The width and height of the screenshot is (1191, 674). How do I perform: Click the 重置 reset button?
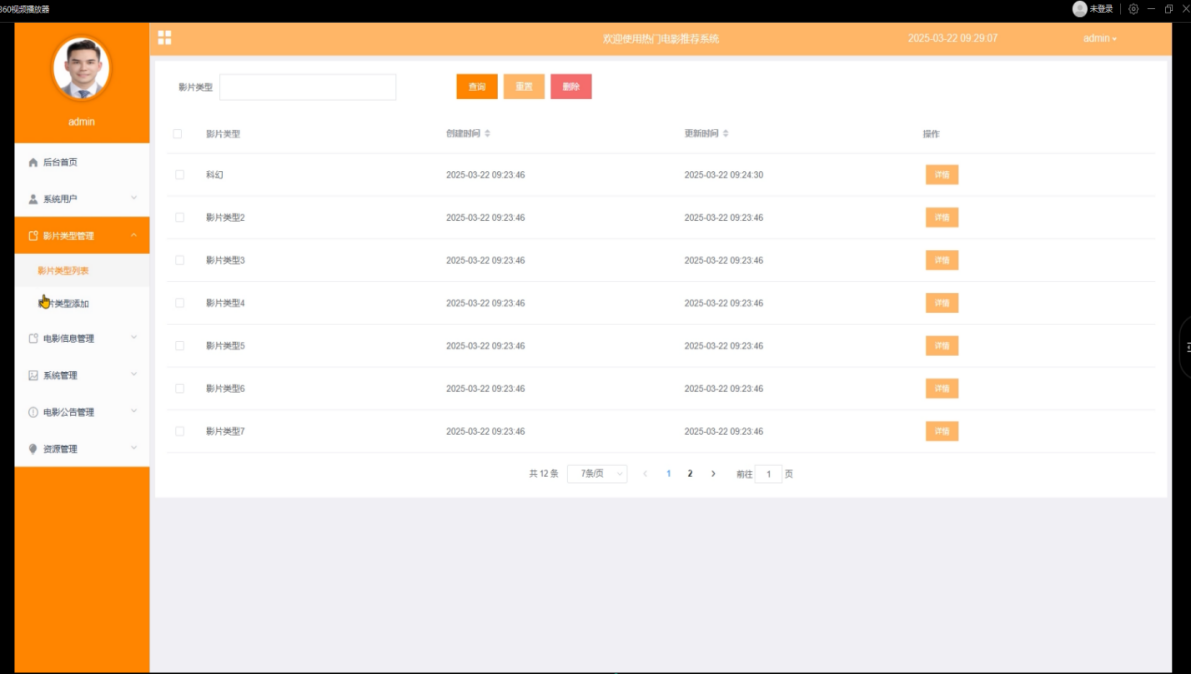click(x=524, y=87)
